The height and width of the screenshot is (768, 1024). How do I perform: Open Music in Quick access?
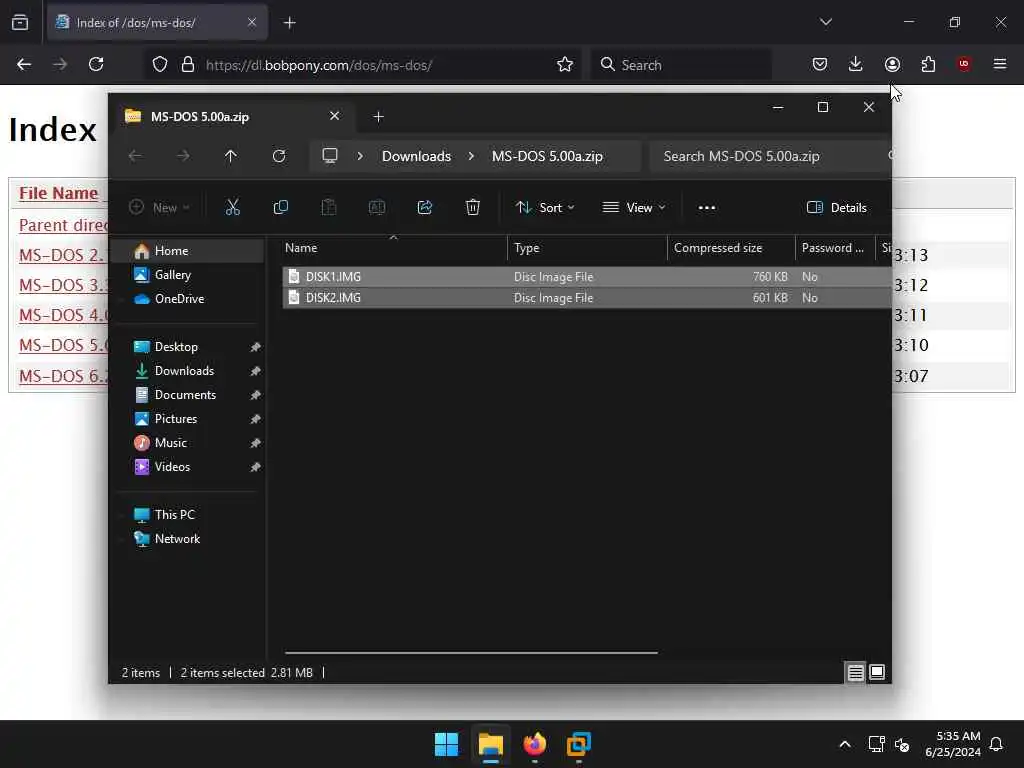point(170,443)
